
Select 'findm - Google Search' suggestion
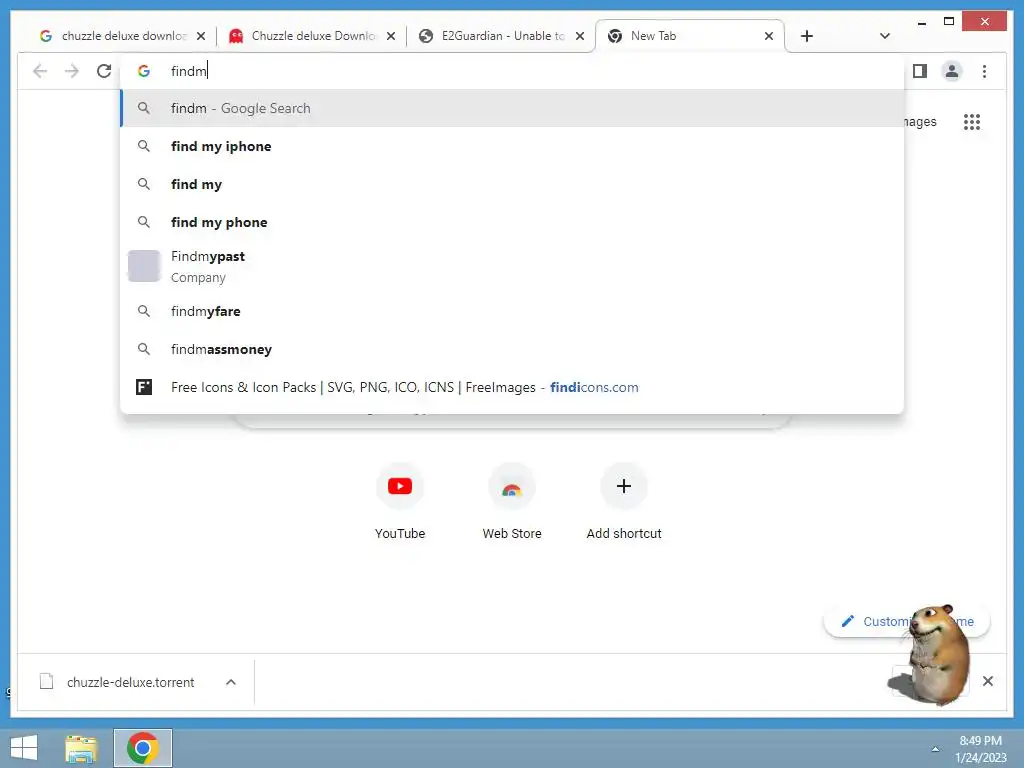513,108
